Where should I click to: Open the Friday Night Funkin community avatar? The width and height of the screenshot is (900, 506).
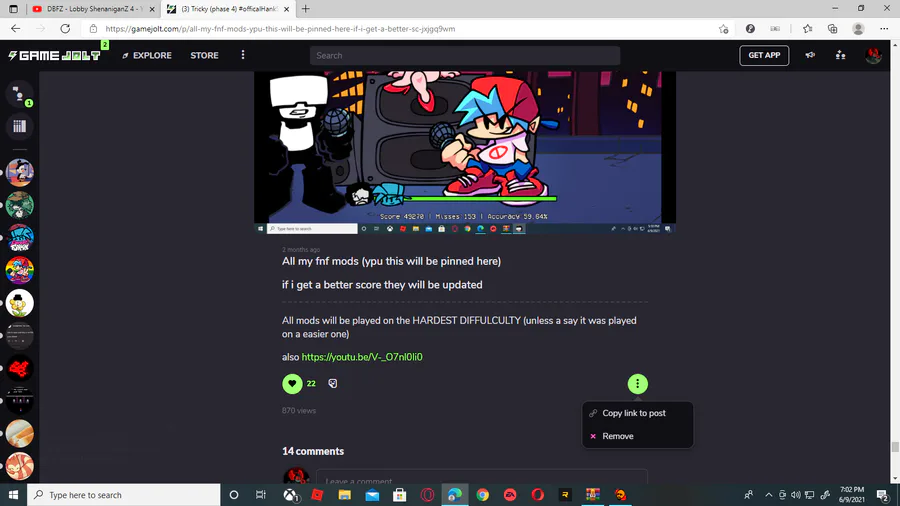[x=20, y=238]
